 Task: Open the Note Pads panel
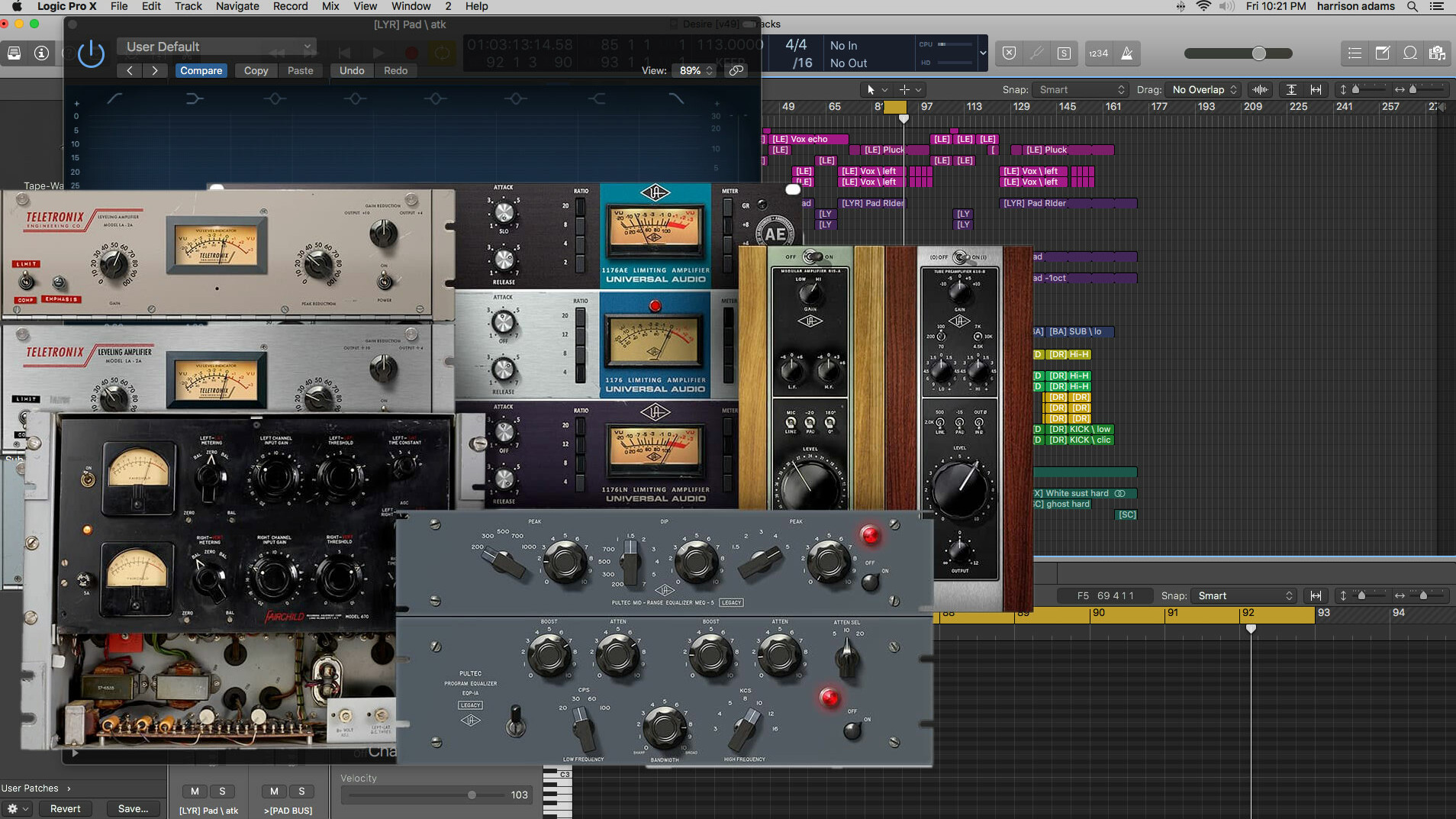1382,53
